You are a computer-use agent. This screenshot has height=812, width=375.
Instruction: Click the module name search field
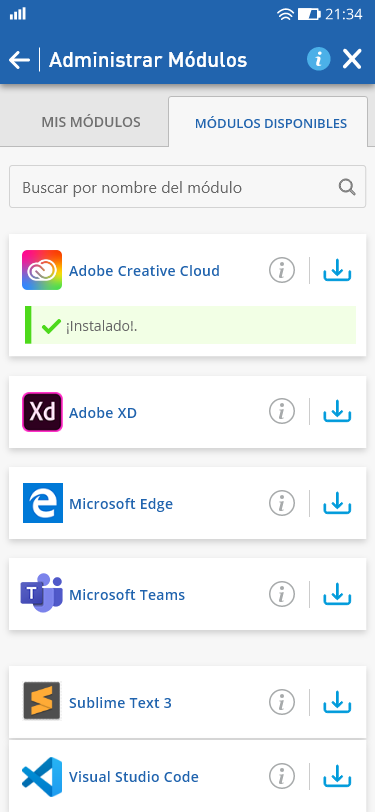(x=188, y=187)
